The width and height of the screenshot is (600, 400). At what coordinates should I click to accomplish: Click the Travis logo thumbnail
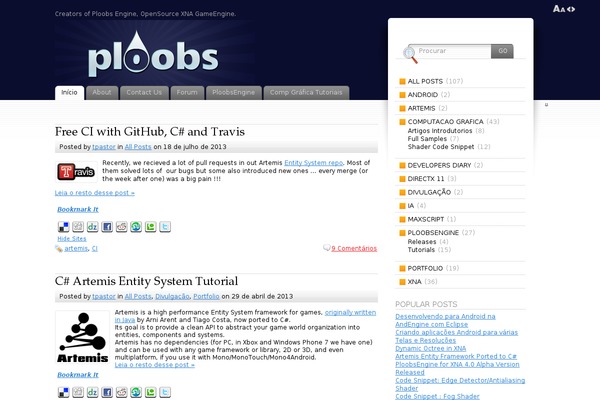pos(76,172)
